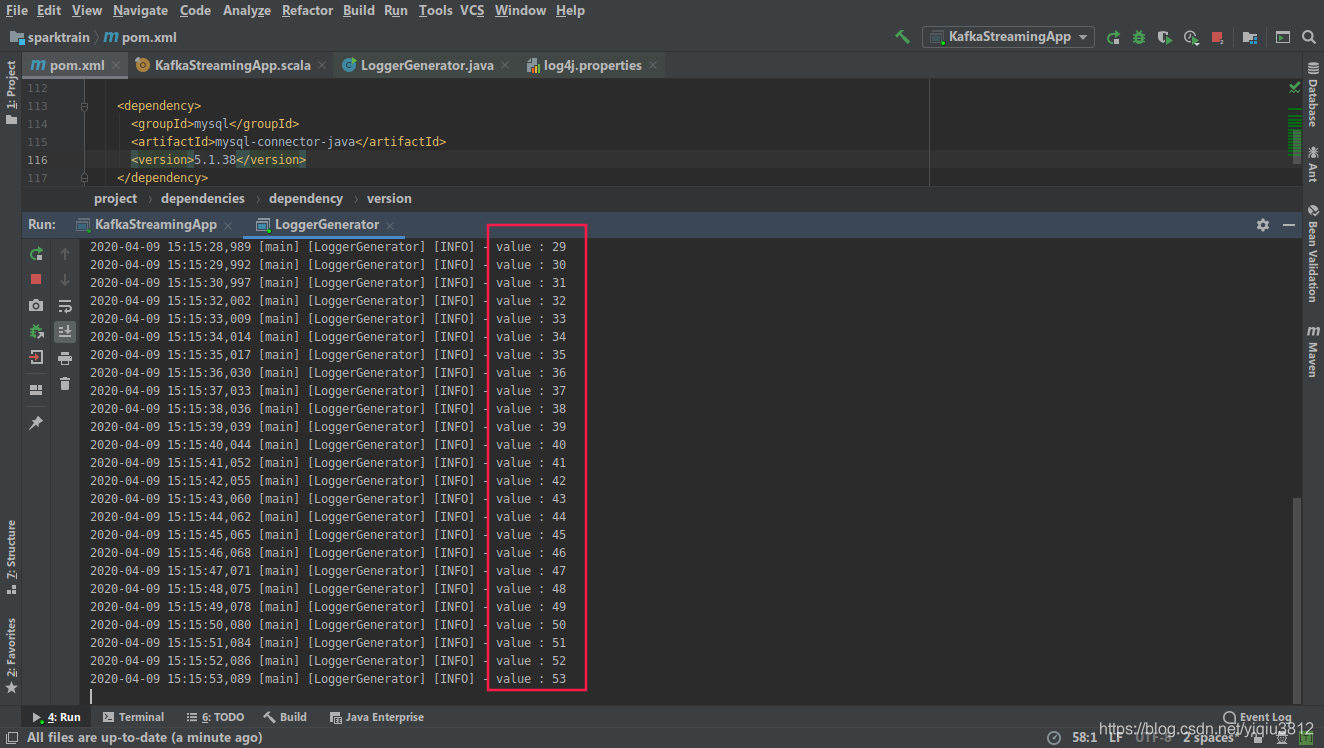This screenshot has width=1324, height=748.
Task: Open the Refactor menu
Action: (x=307, y=10)
